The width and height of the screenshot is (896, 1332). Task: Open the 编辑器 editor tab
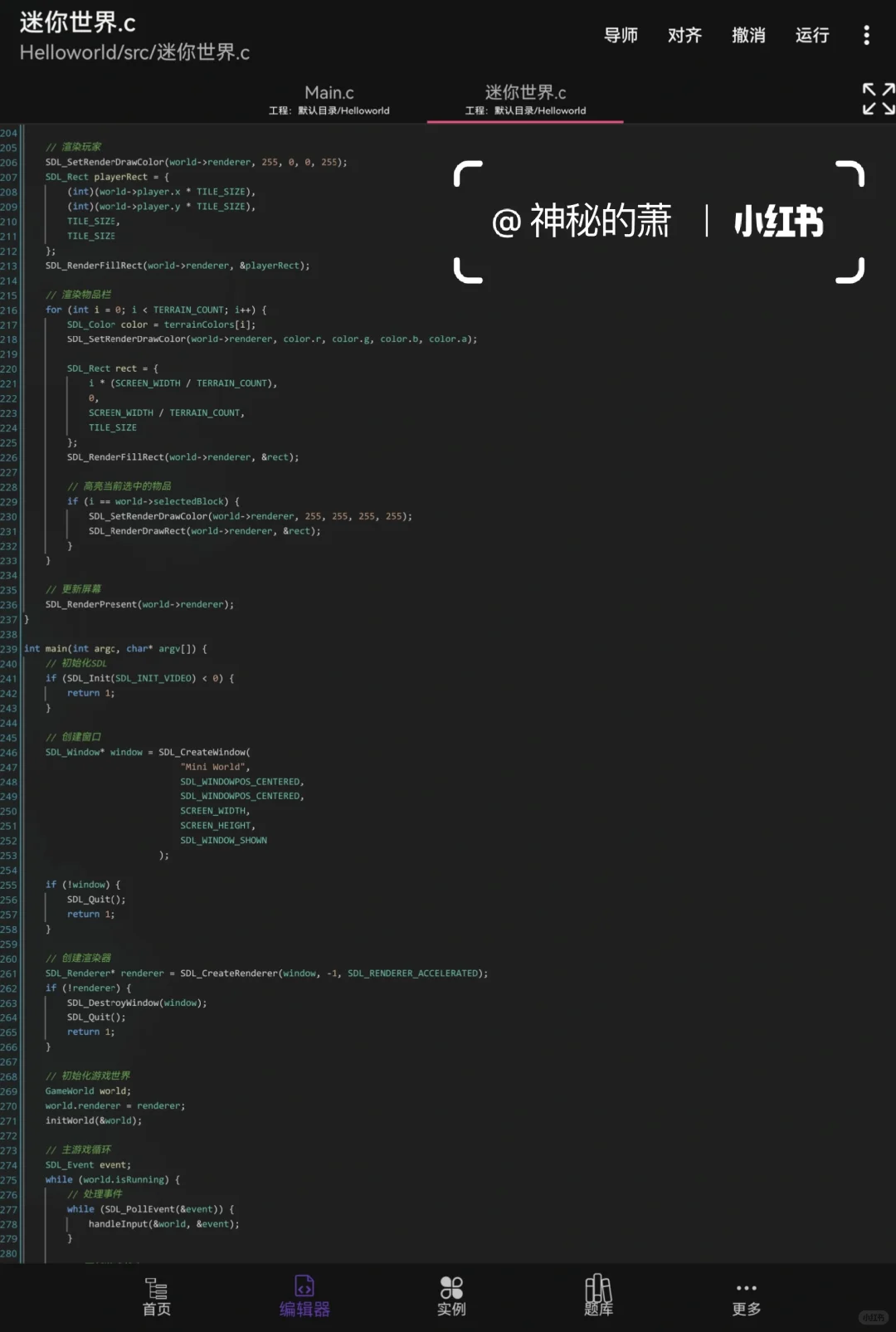pyautogui.click(x=304, y=1297)
